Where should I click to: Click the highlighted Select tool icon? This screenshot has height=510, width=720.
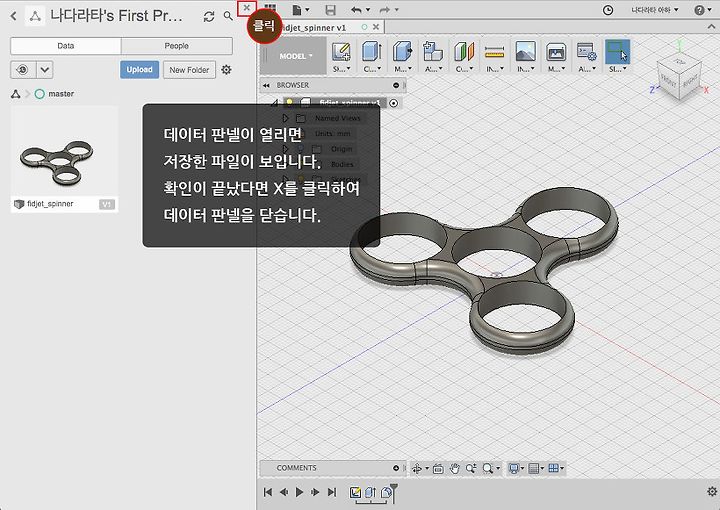(617, 51)
